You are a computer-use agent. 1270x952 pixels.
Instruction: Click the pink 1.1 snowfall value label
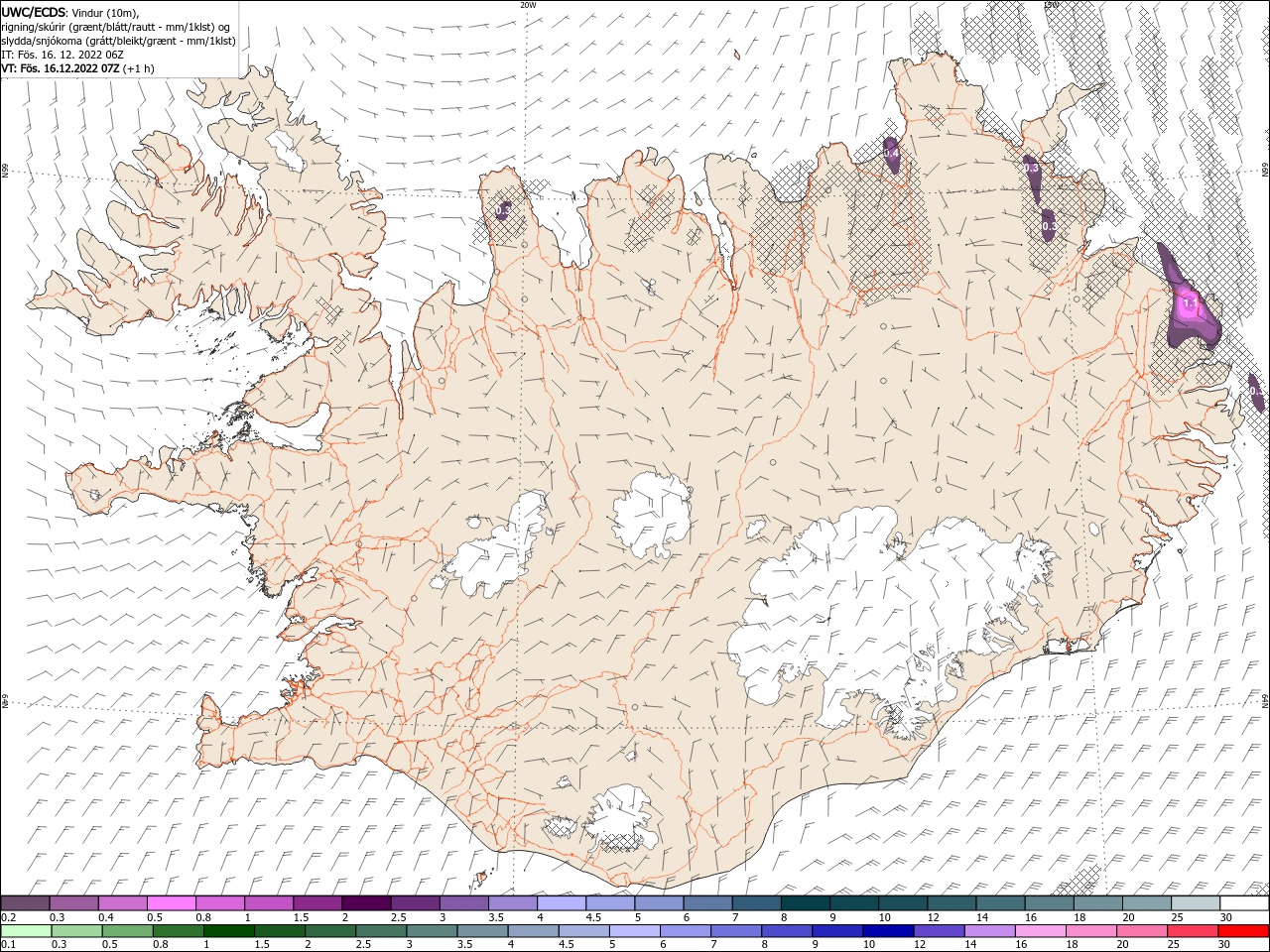point(1191,302)
